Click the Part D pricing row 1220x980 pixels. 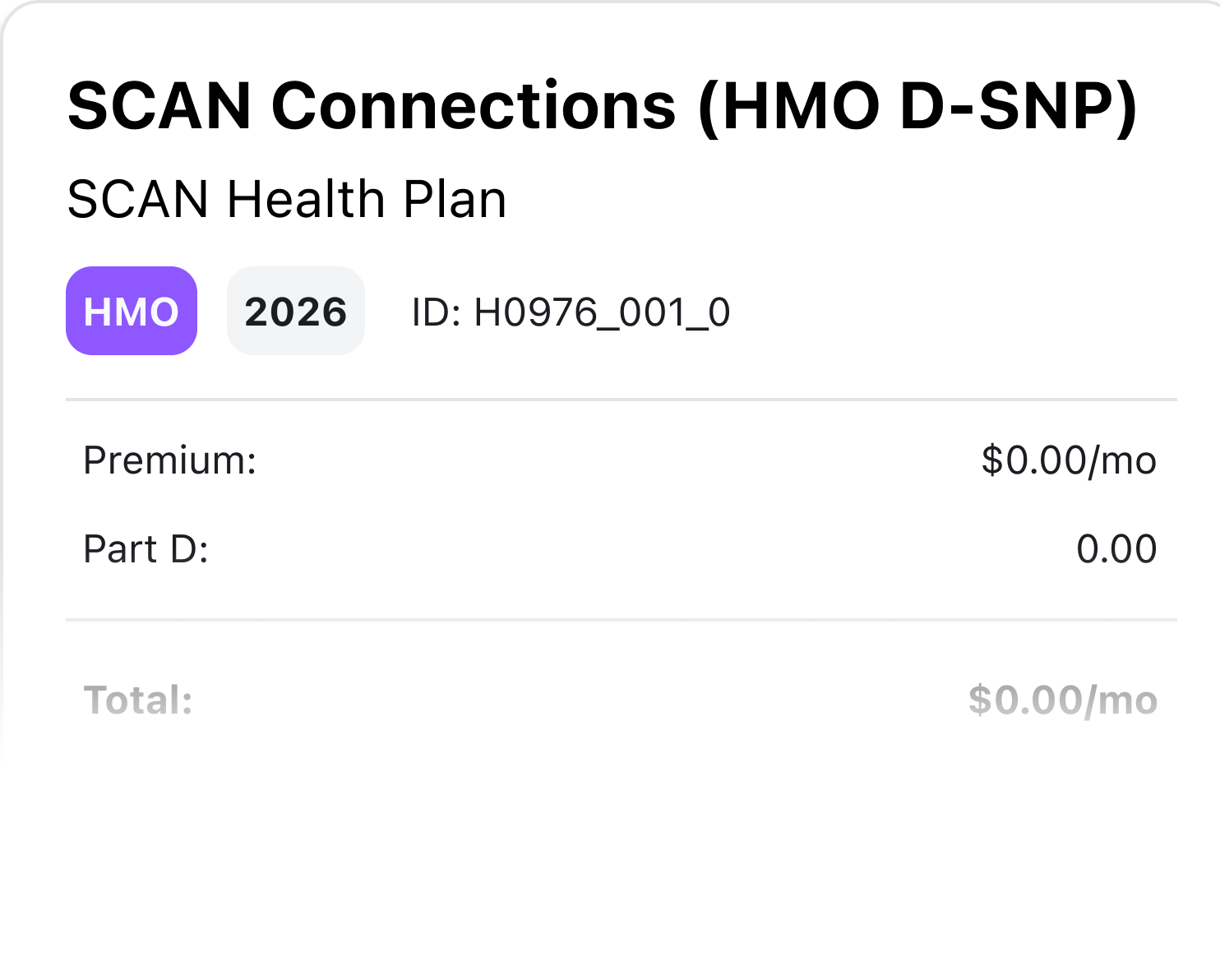tap(610, 549)
